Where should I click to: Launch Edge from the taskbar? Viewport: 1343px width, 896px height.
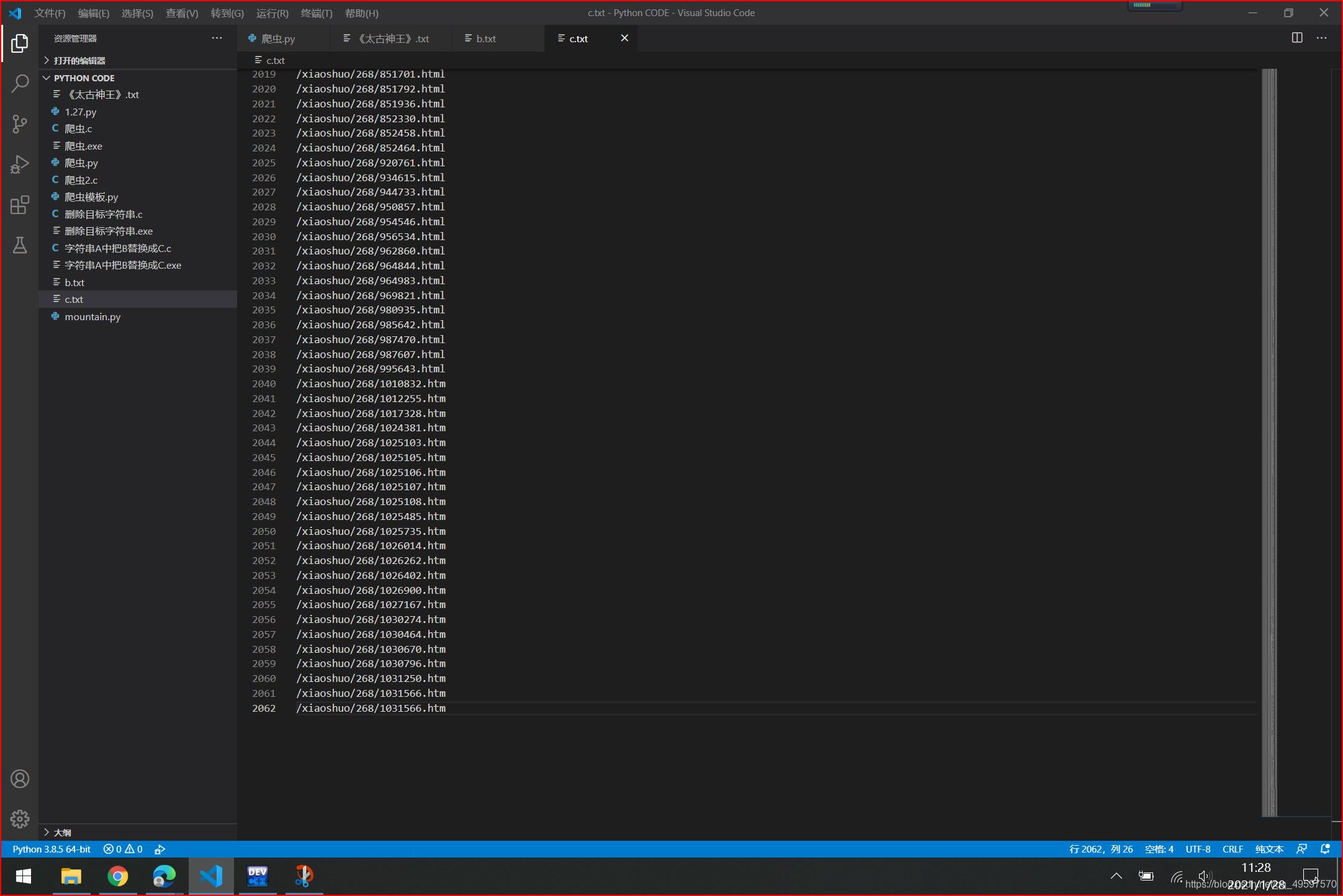click(164, 876)
